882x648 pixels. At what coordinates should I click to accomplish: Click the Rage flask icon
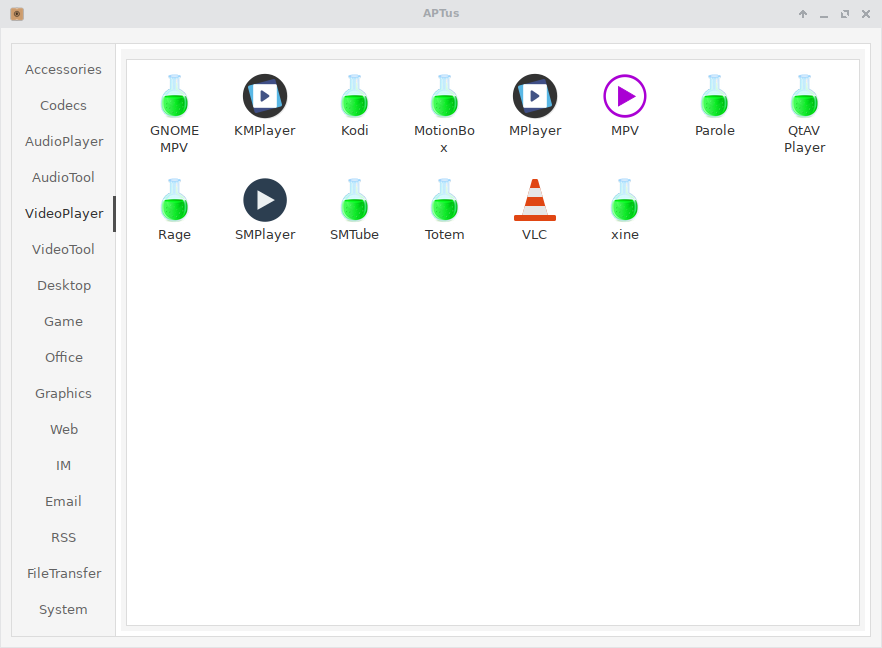click(x=174, y=200)
